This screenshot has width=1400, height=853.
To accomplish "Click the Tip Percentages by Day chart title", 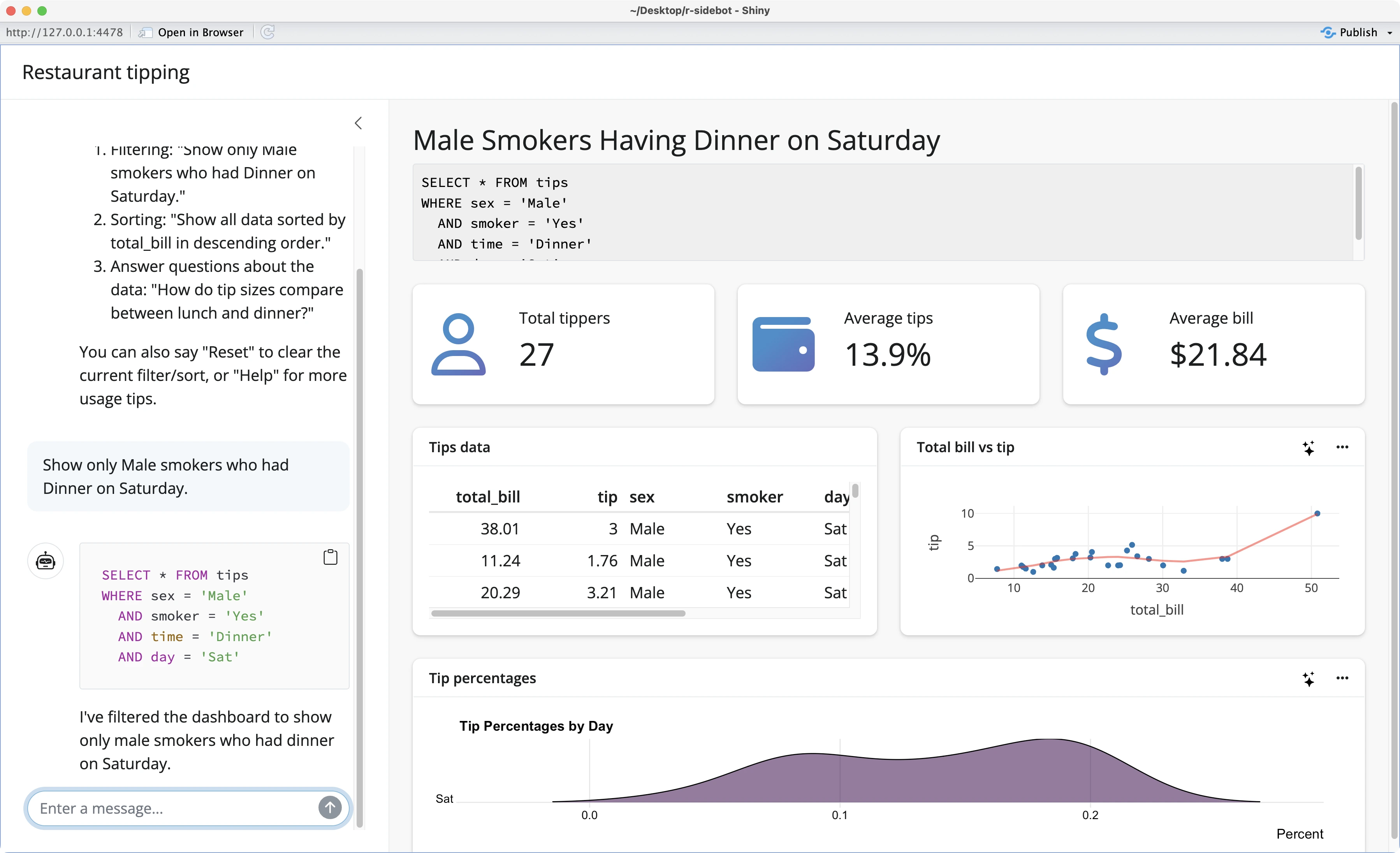I will [536, 726].
